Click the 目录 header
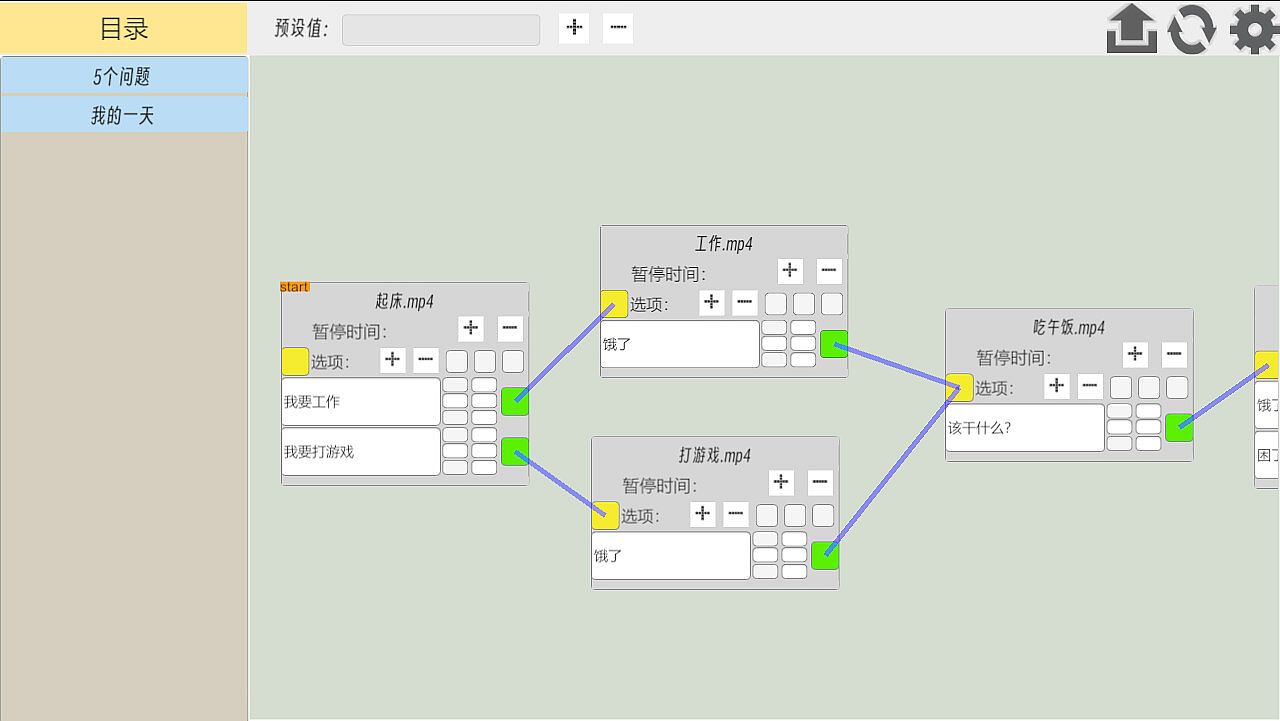Image resolution: width=1280 pixels, height=721 pixels. tap(124, 28)
